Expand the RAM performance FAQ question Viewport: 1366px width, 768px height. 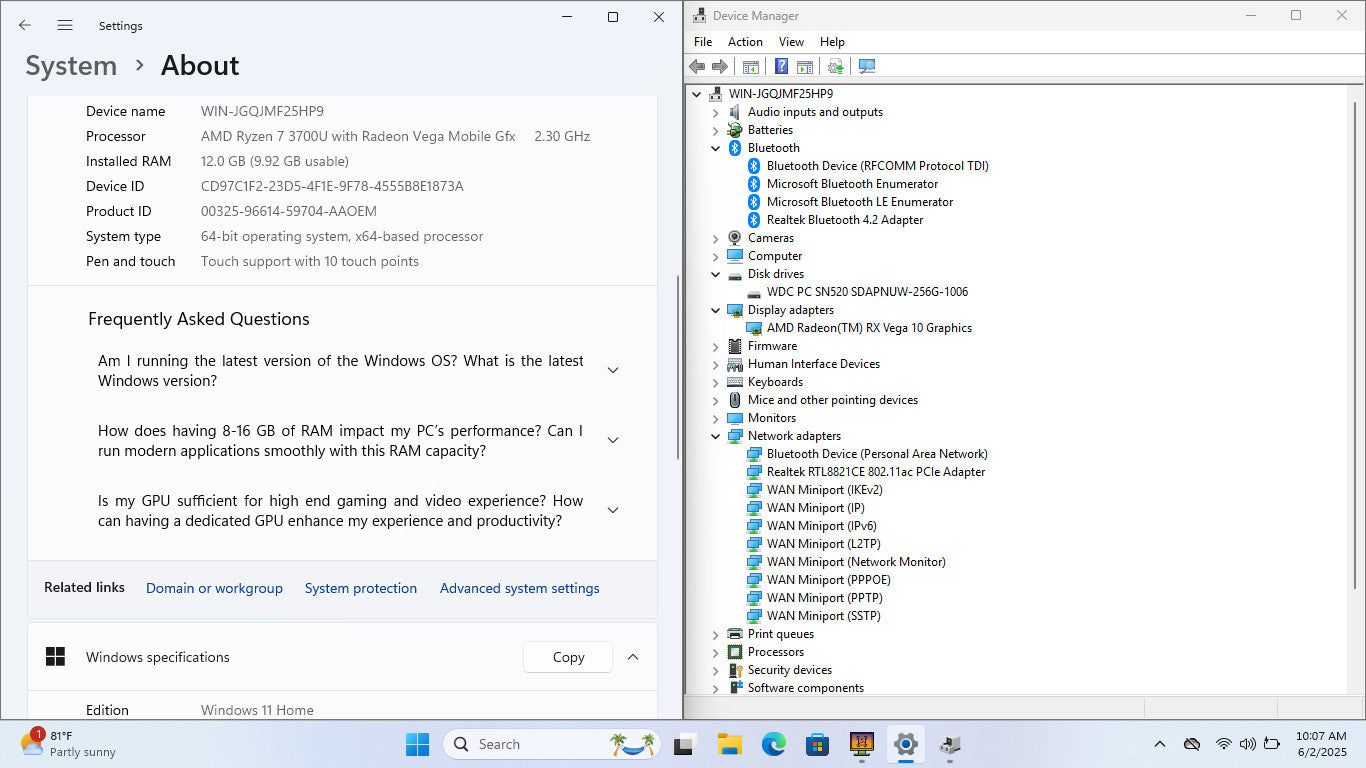(x=613, y=440)
